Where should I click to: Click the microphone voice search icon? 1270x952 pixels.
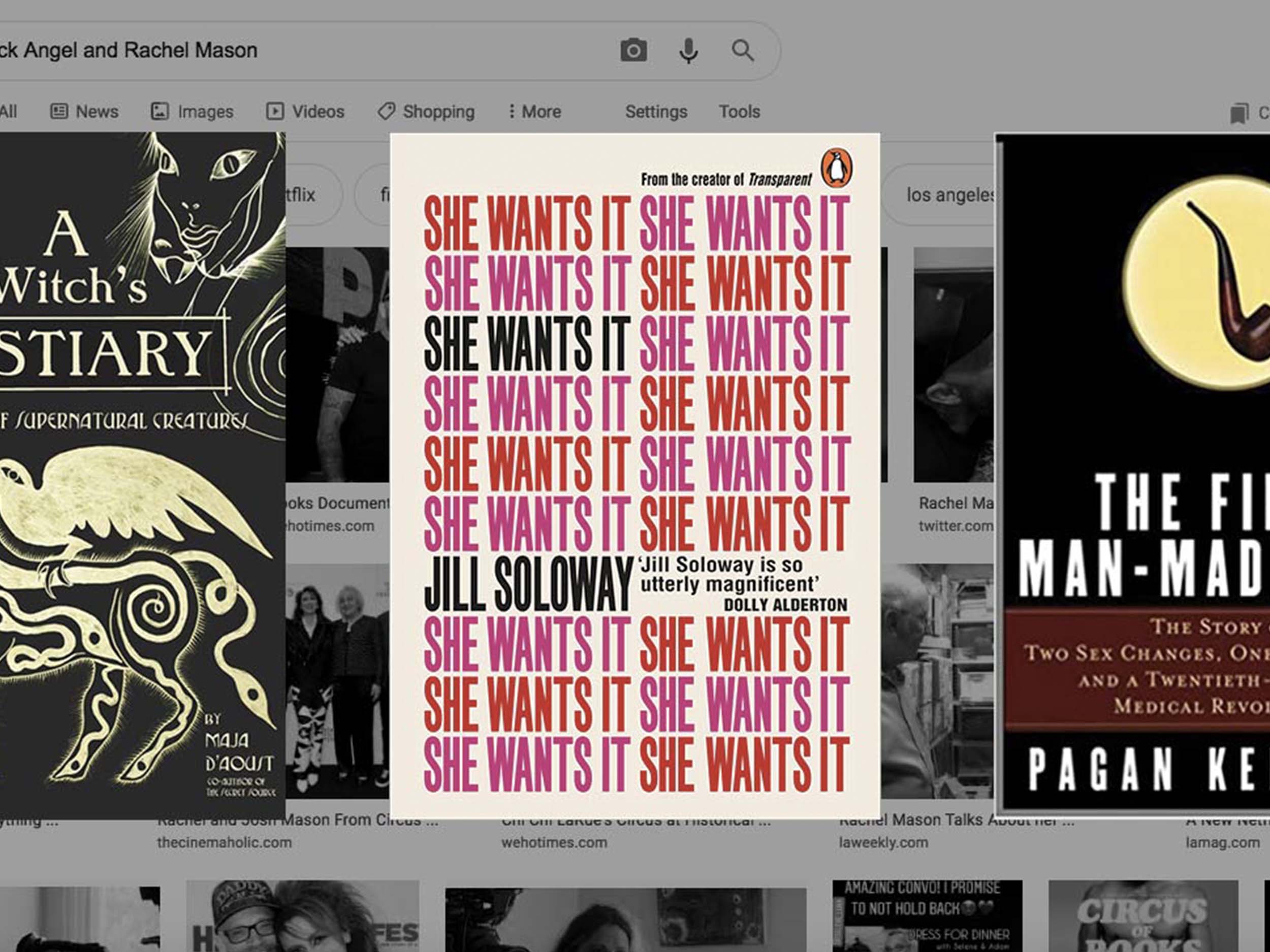pyautogui.click(x=688, y=50)
